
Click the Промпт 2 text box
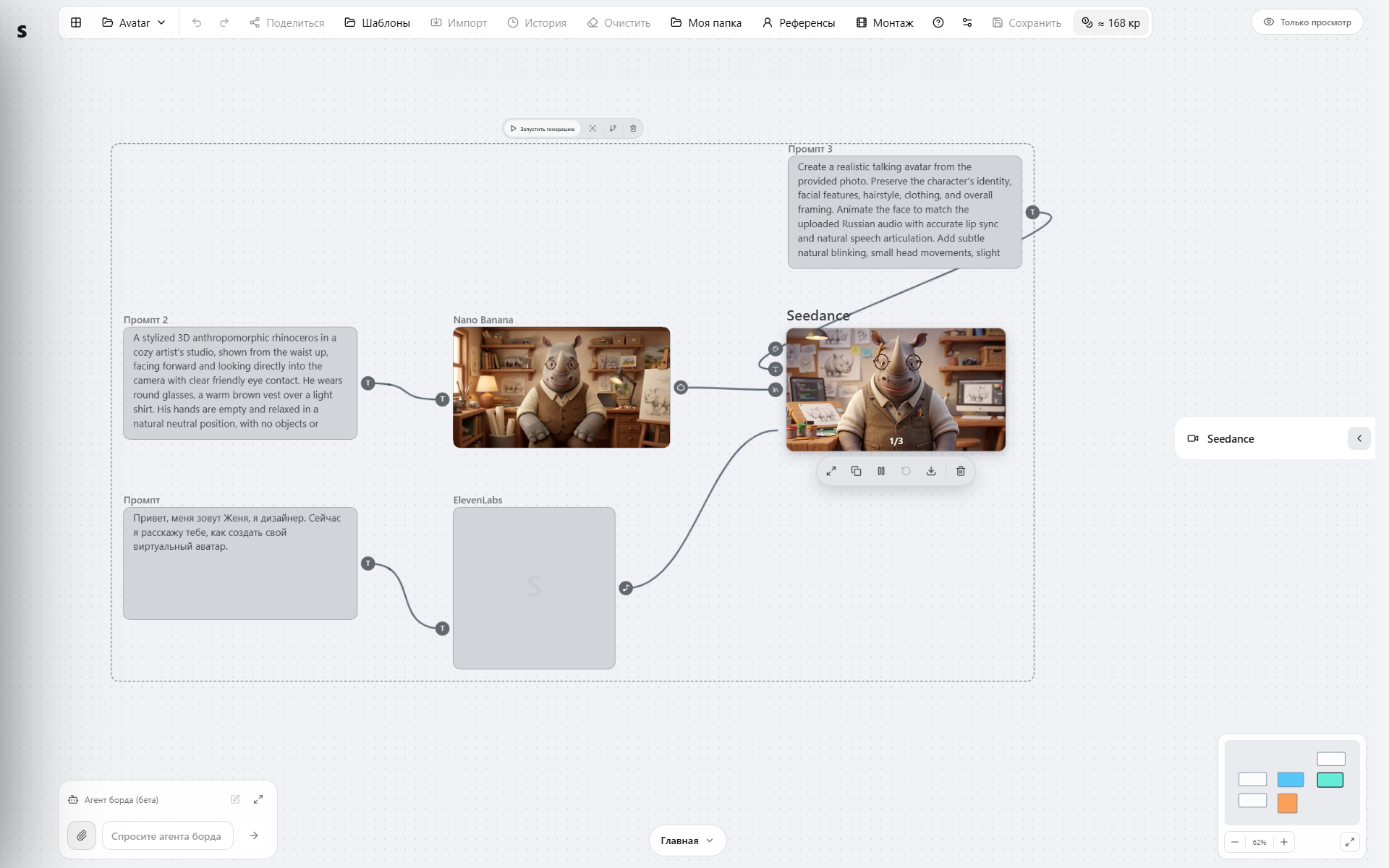240,383
